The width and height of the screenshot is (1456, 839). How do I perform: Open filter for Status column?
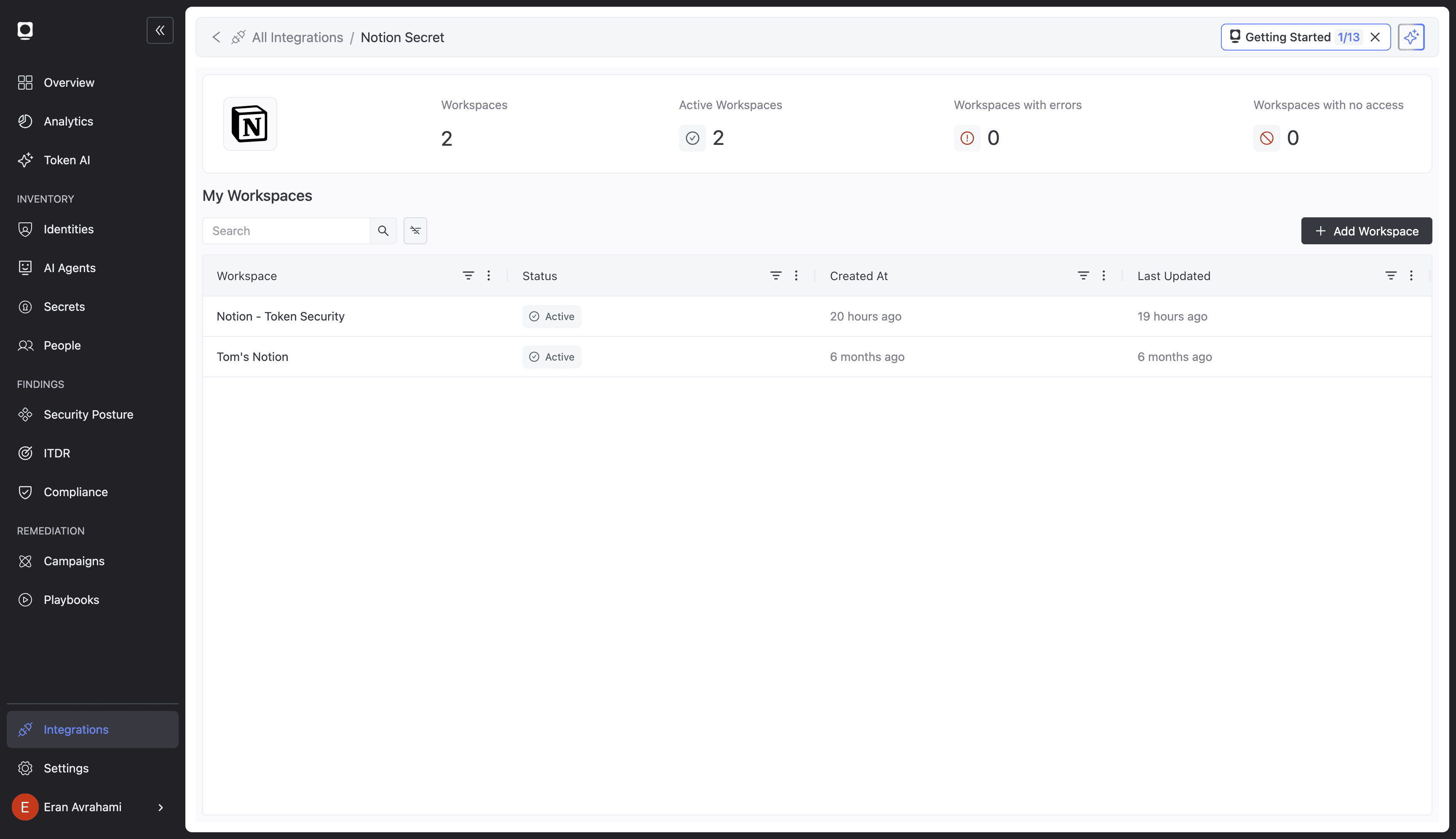[776, 275]
